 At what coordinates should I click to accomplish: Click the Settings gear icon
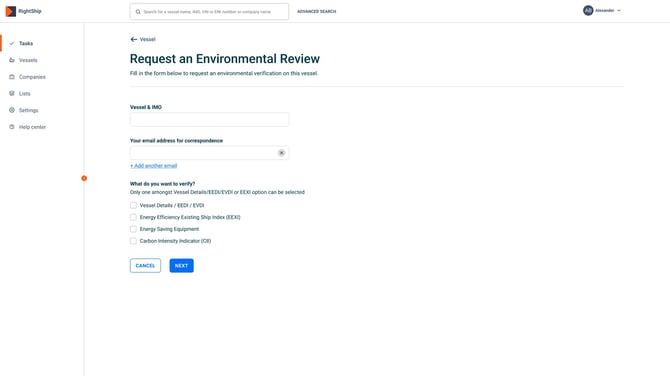[12, 110]
